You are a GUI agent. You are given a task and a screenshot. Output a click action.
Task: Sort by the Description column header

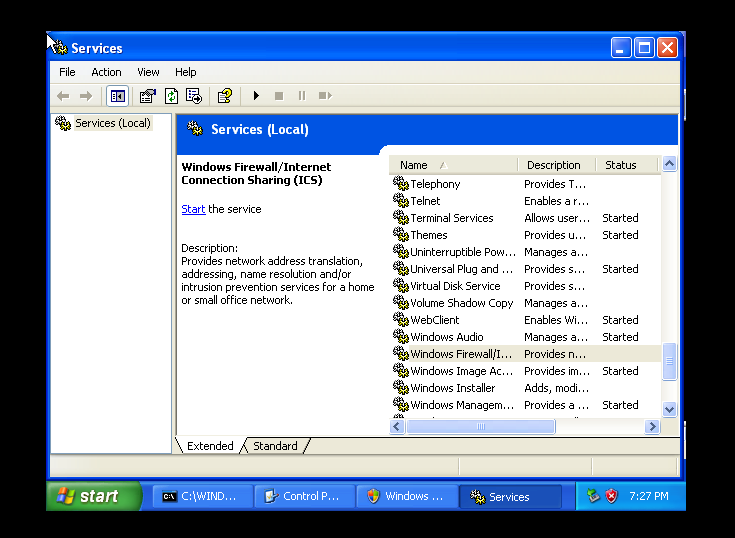click(556, 165)
